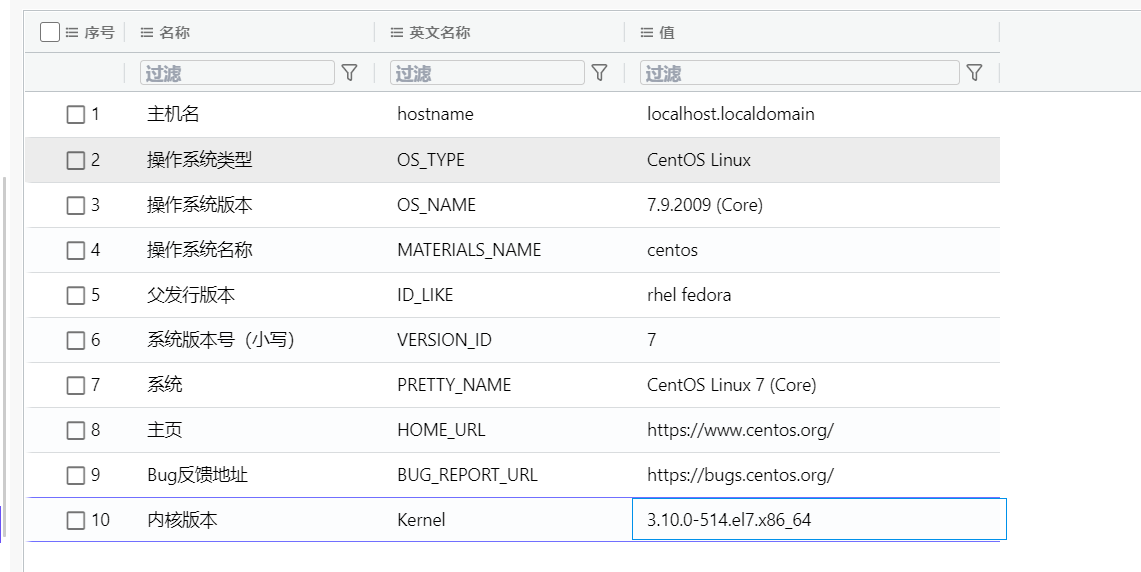The width and height of the screenshot is (1141, 572).
Task: Click the Bug反馈地址 name cell
Action: [197, 475]
